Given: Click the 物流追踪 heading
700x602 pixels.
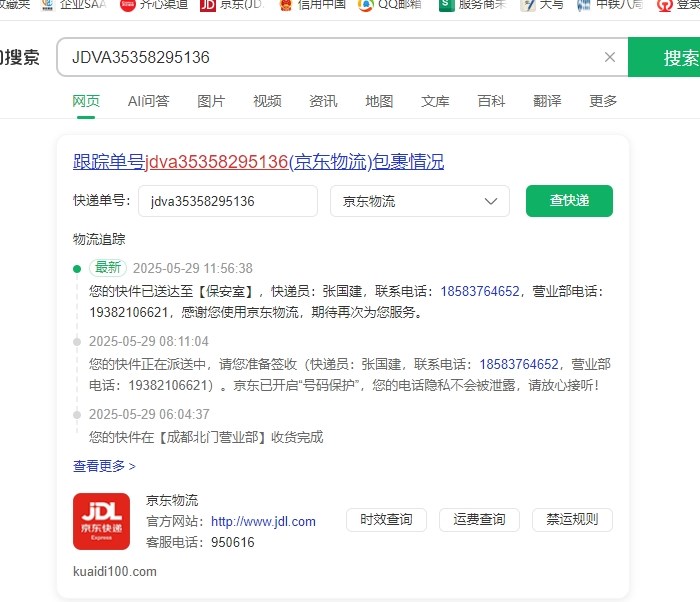Looking at the screenshot, I should 99,239.
